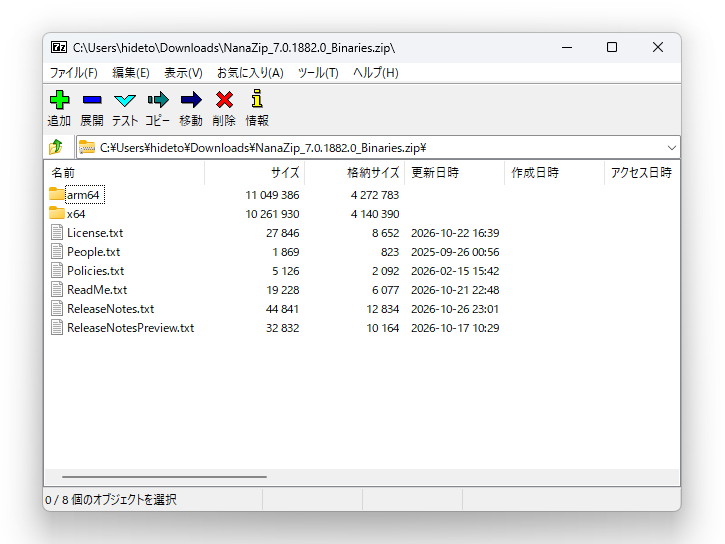Image resolution: width=725 pixels, height=544 pixels.
Task: Click the 7z app icon in title bar
Action: [x=59, y=47]
